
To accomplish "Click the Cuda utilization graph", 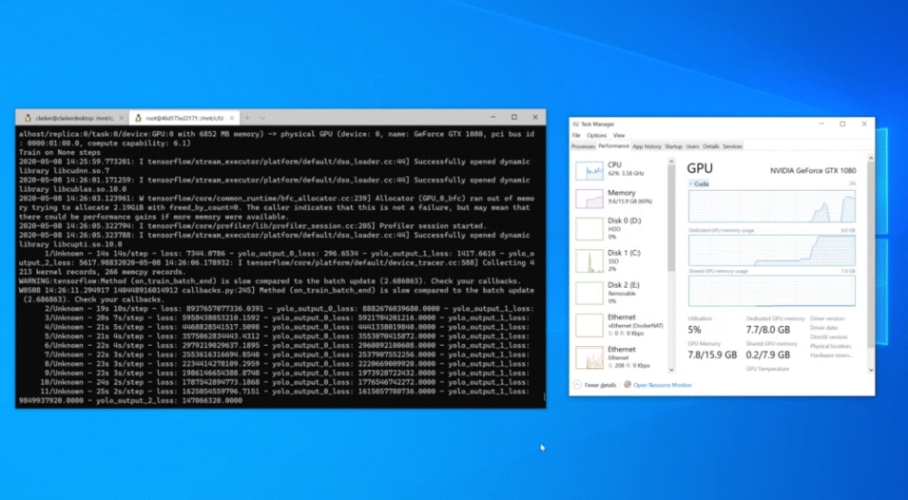I will tap(771, 206).
